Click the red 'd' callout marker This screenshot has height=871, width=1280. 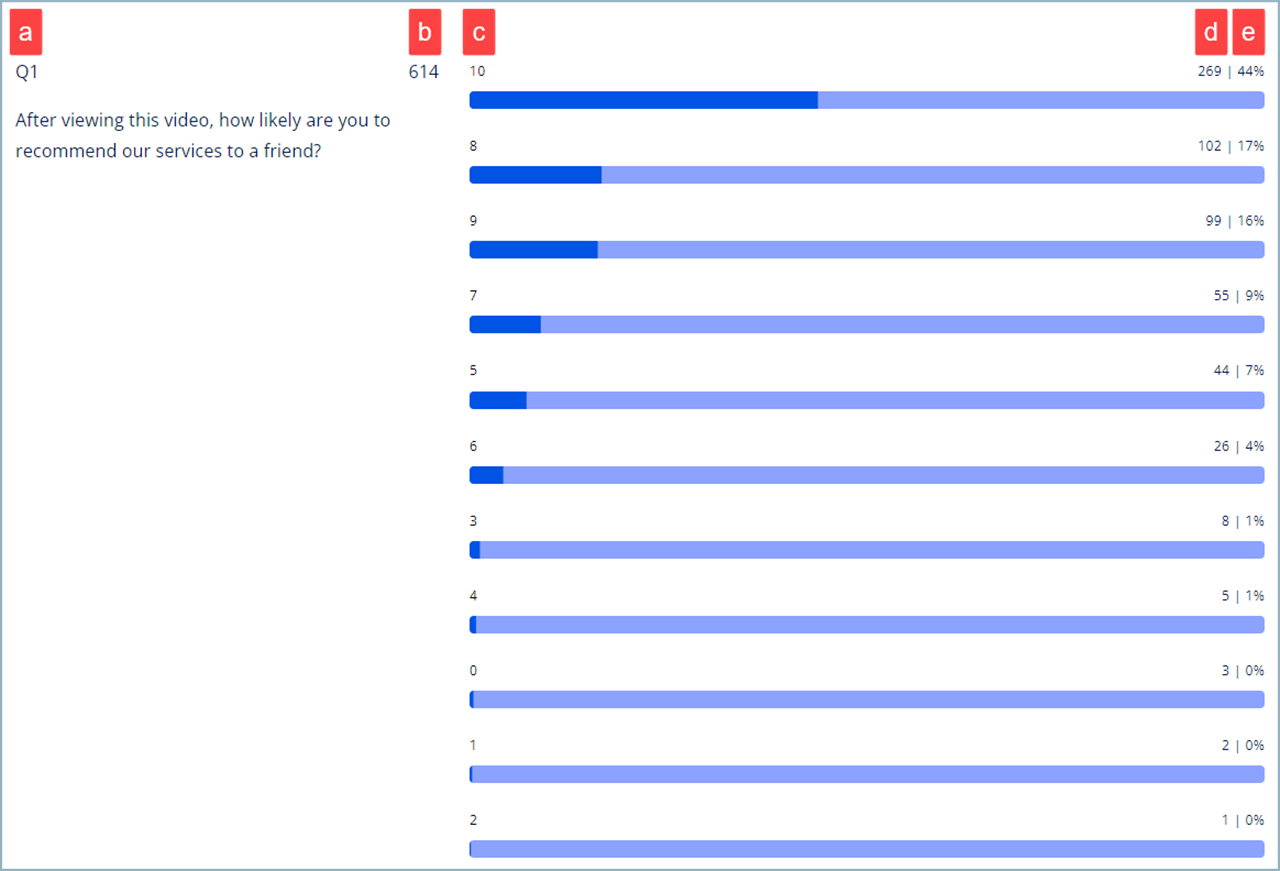pos(1211,34)
